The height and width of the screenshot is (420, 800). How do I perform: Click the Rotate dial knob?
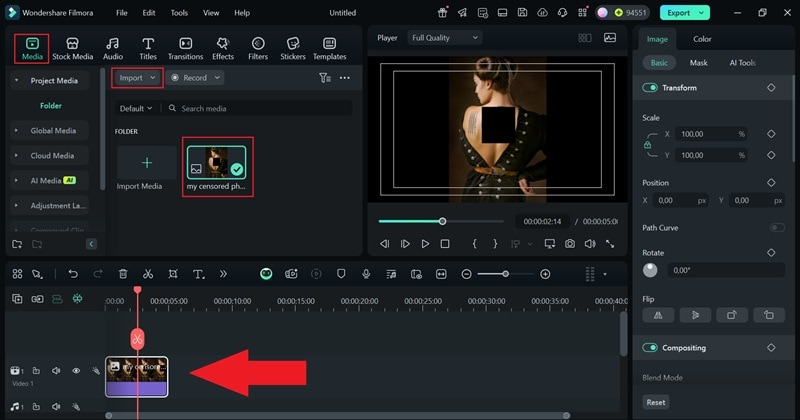pyautogui.click(x=650, y=270)
